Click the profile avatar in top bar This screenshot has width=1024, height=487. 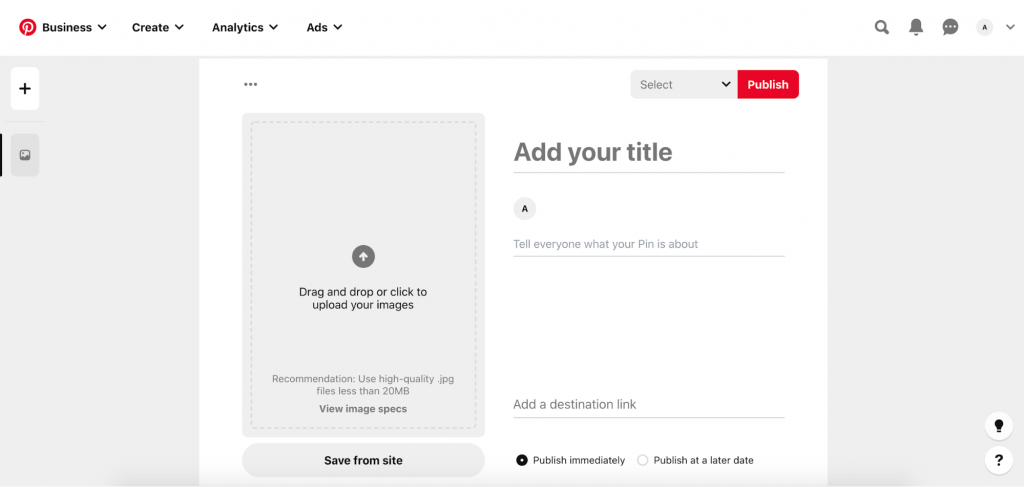pos(985,27)
